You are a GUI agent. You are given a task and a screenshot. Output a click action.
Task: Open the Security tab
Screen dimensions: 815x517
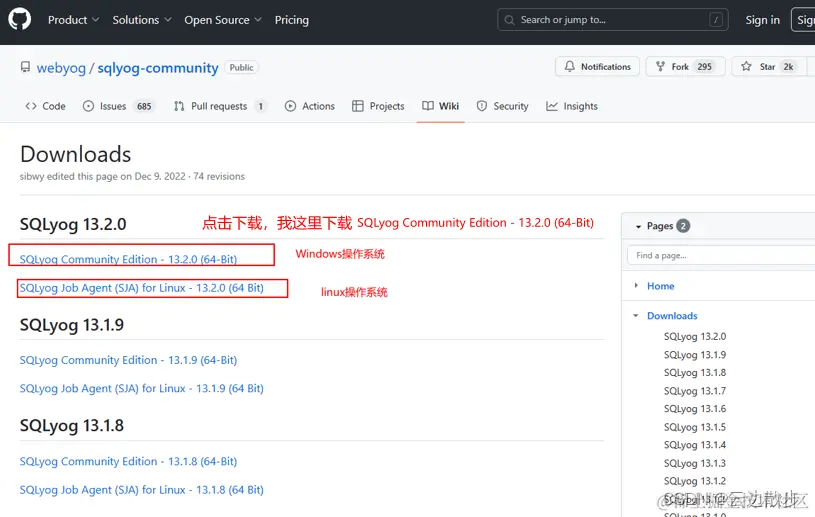(x=503, y=106)
